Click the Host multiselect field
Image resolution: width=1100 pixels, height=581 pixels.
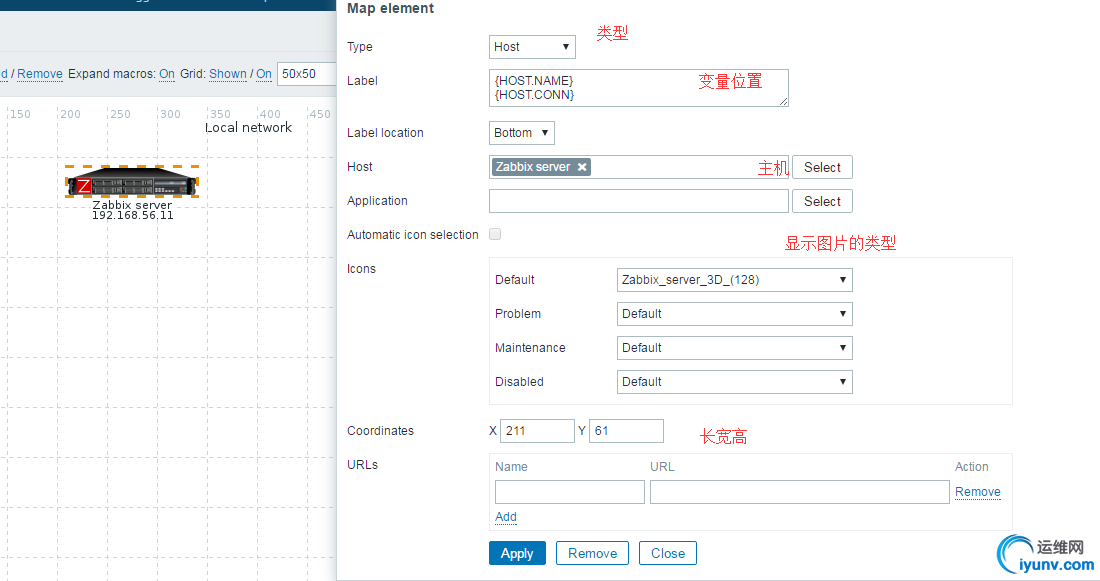pos(638,167)
